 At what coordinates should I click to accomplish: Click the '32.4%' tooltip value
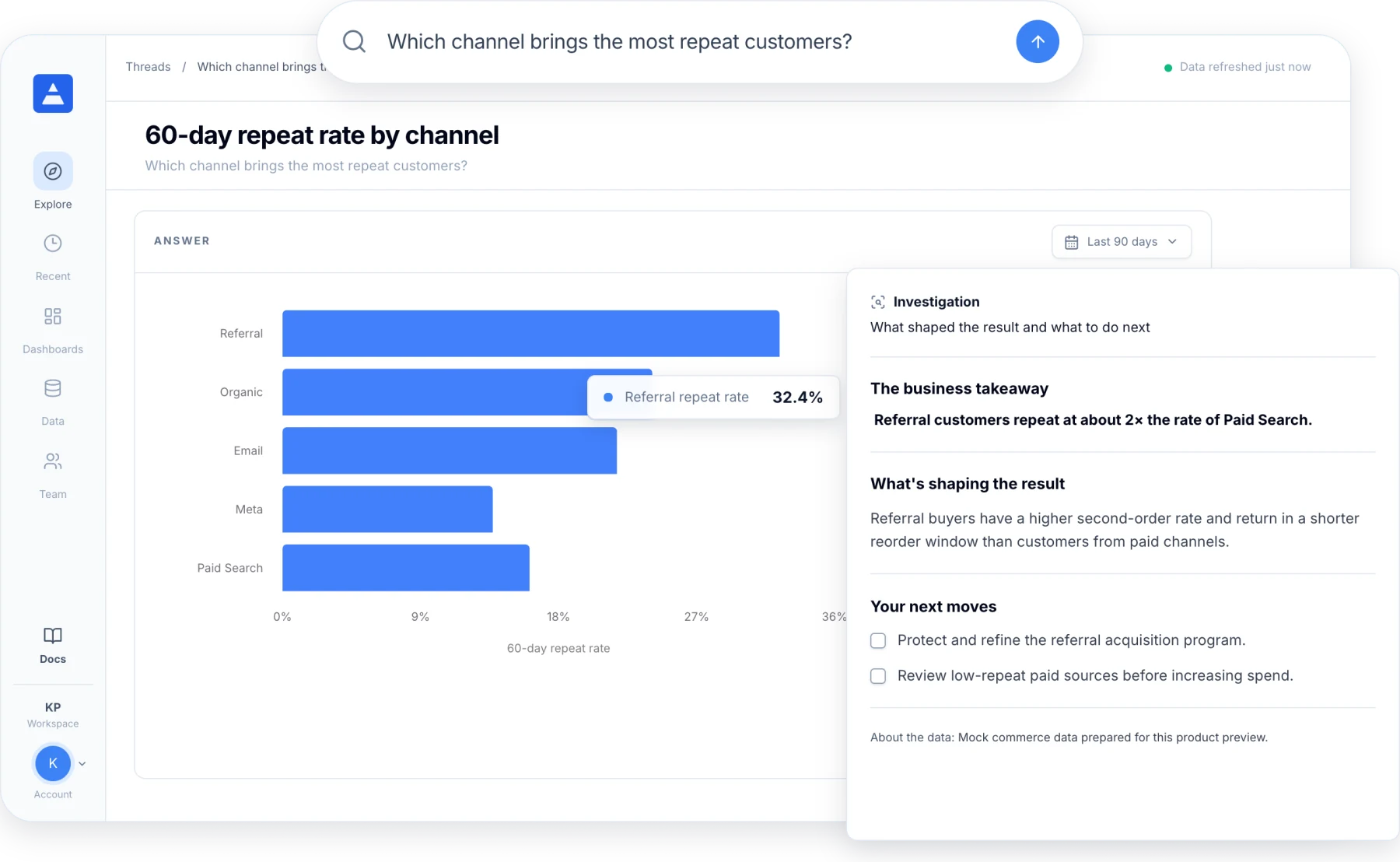click(797, 398)
